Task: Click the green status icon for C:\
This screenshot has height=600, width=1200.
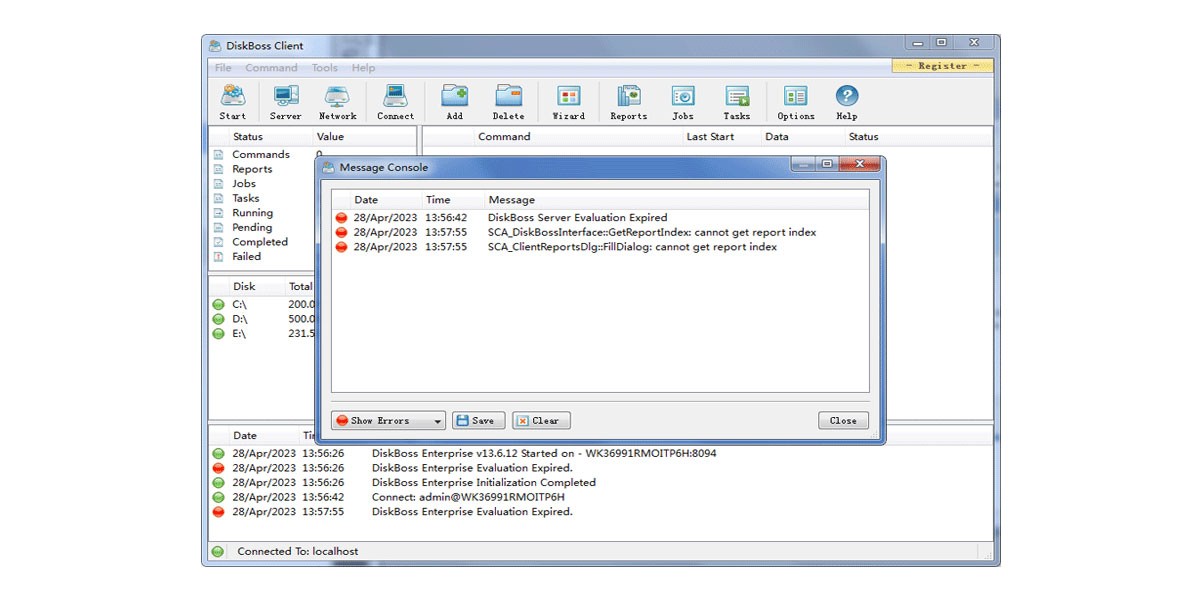Action: click(x=218, y=305)
